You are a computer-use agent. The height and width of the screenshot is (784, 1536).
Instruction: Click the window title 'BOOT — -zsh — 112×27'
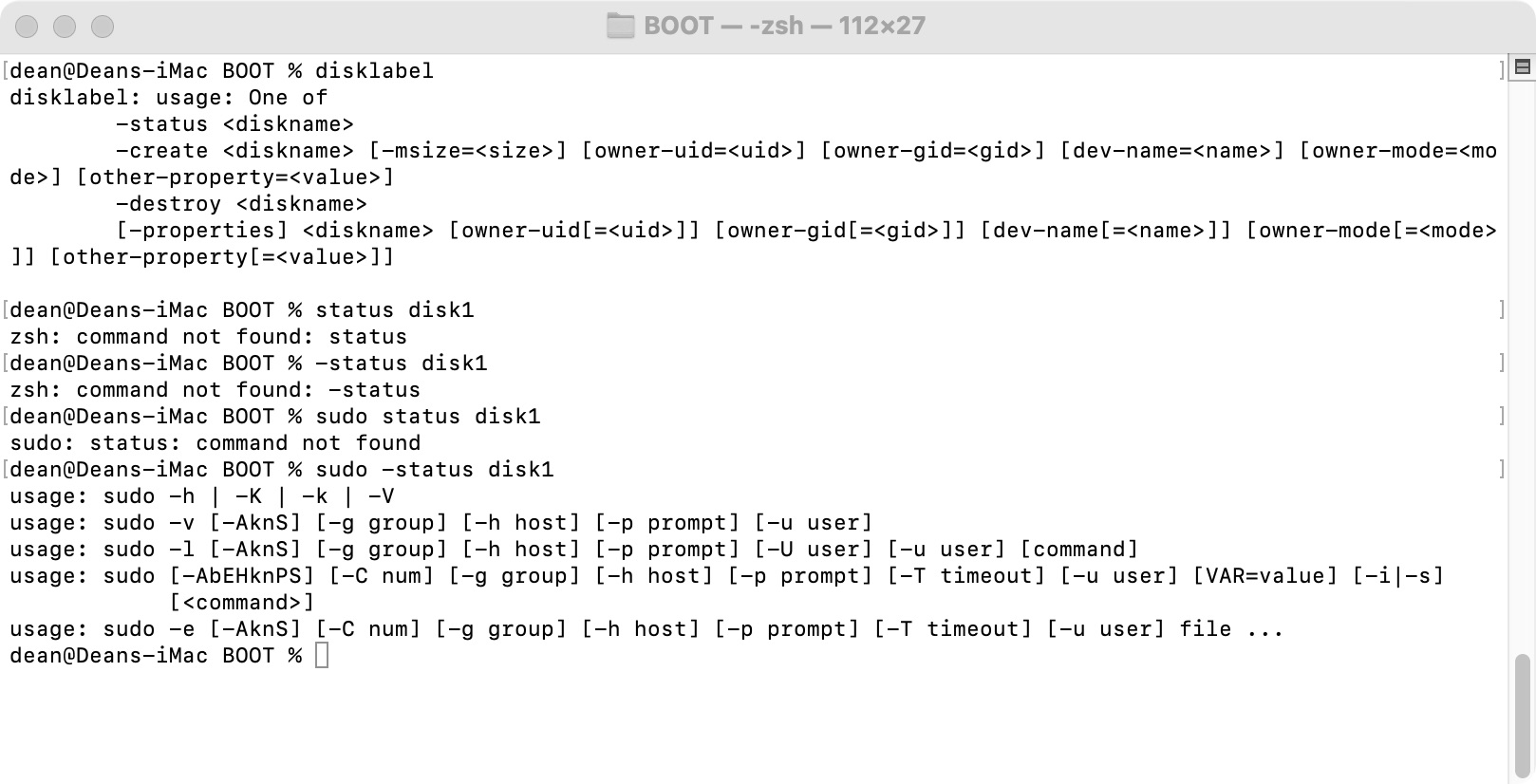tap(784, 26)
